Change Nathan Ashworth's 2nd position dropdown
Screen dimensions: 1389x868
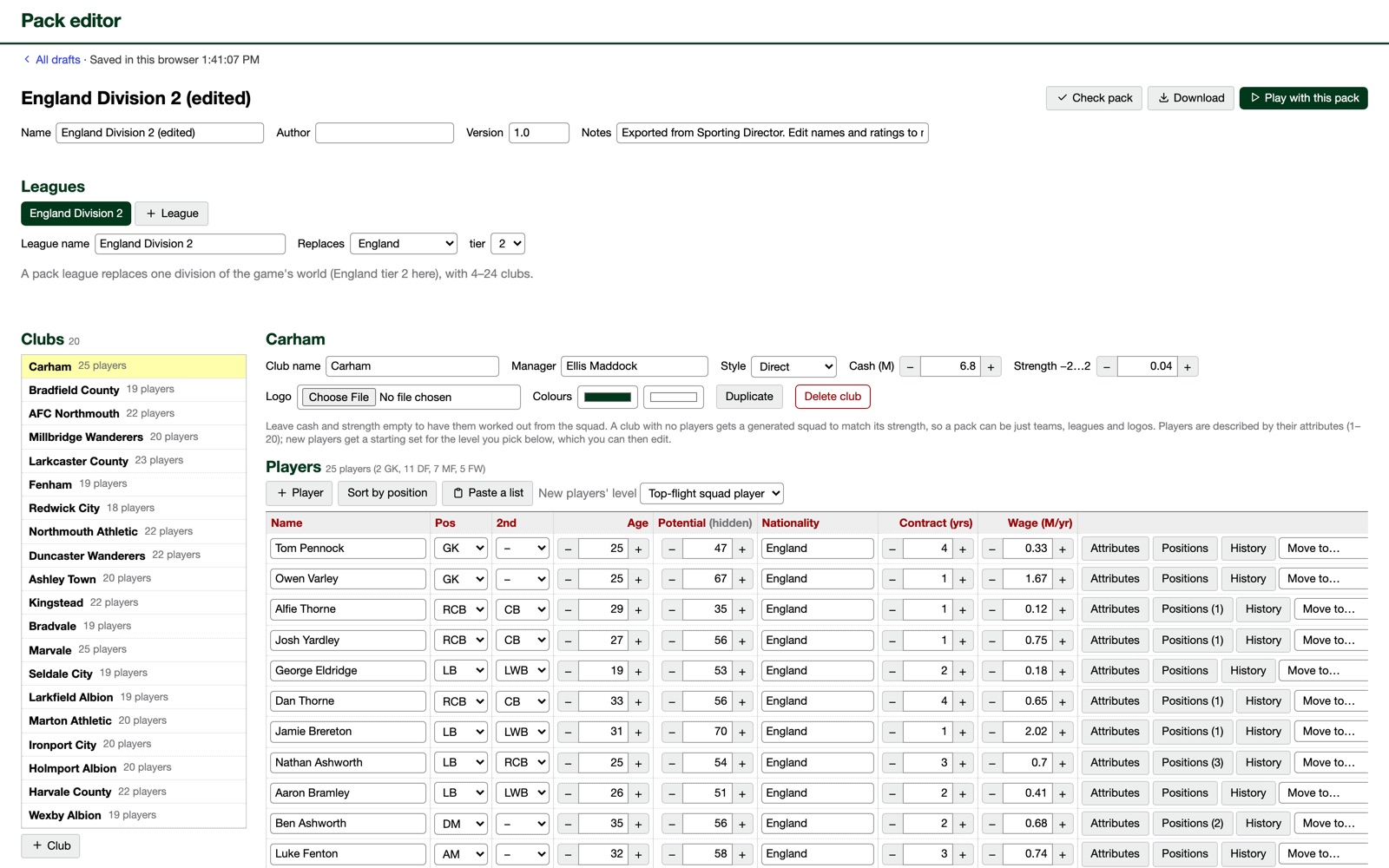click(x=523, y=763)
